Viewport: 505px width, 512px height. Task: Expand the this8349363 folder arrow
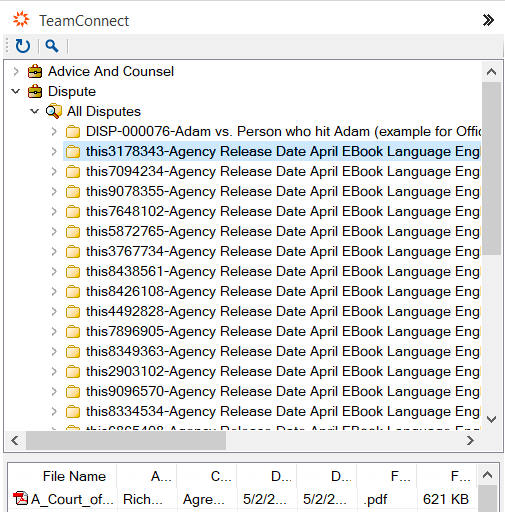coord(54,351)
